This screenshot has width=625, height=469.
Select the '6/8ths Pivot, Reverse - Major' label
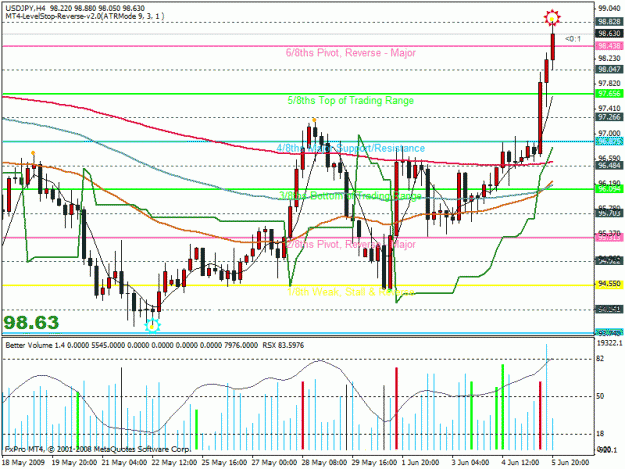[x=351, y=53]
